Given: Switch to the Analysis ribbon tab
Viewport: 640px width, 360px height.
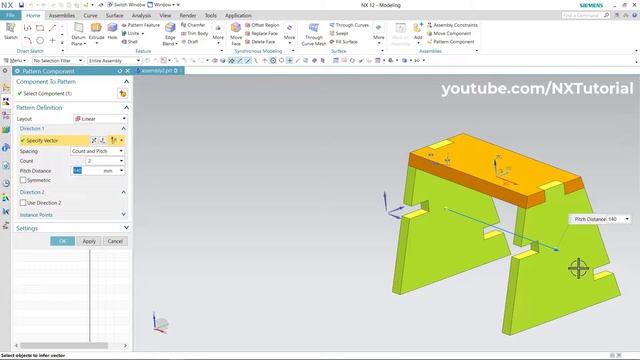Looking at the screenshot, I should tap(141, 16).
